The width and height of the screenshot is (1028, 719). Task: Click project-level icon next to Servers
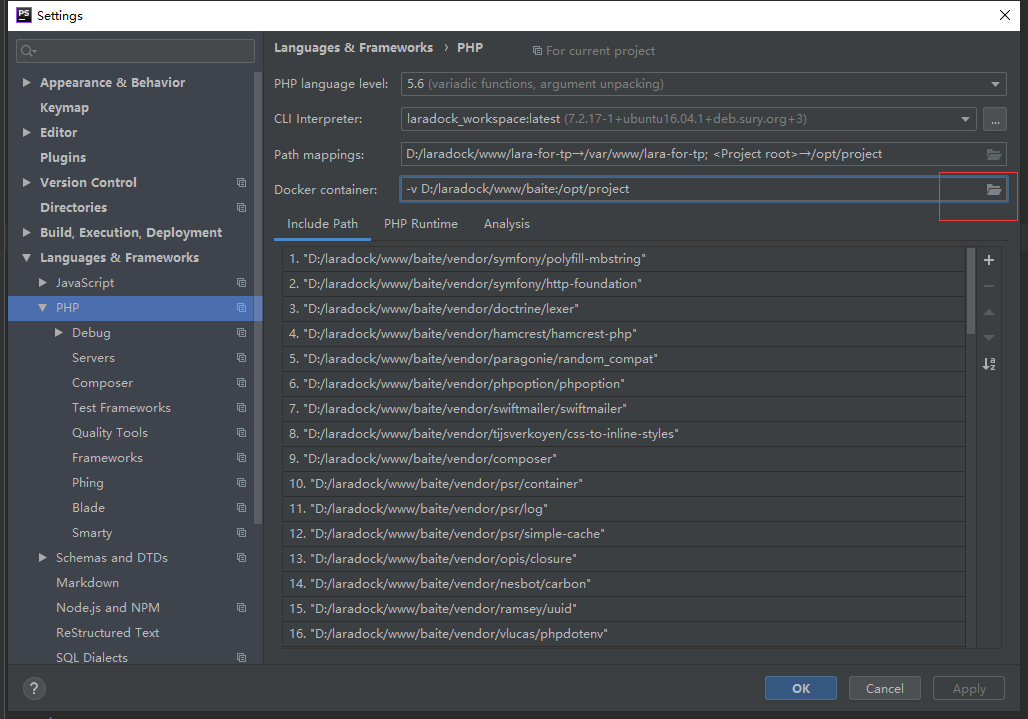241,357
